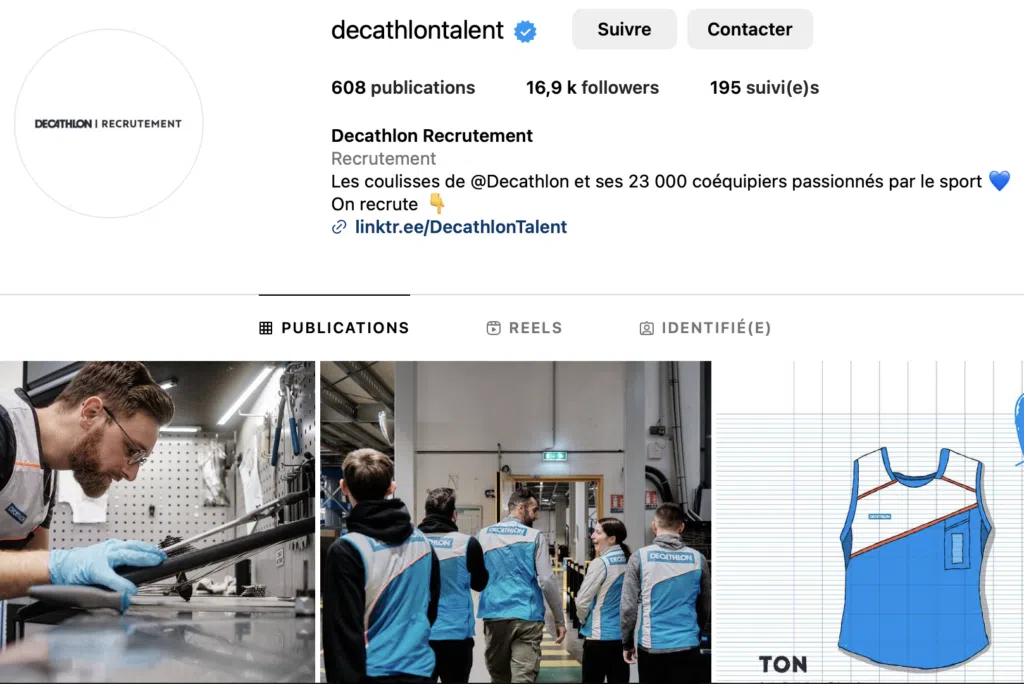1024x684 pixels.
Task: Follow the account with Suivre button
Action: click(624, 29)
